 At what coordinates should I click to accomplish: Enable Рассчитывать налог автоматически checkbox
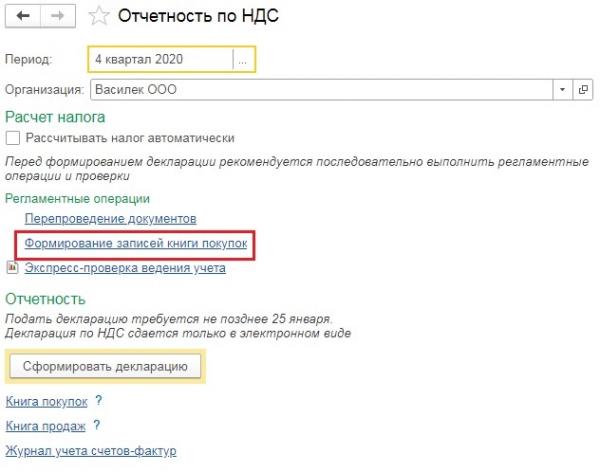[13, 138]
